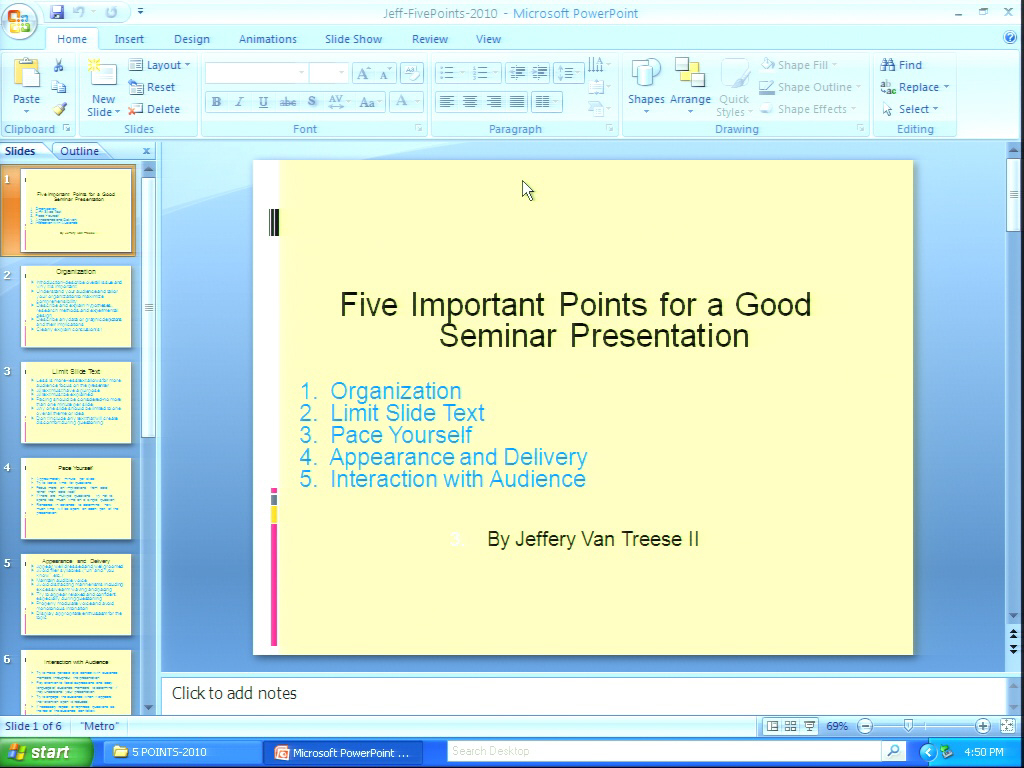Click the Find binoculars button
The image size is (1024, 768).
pyautogui.click(x=901, y=65)
